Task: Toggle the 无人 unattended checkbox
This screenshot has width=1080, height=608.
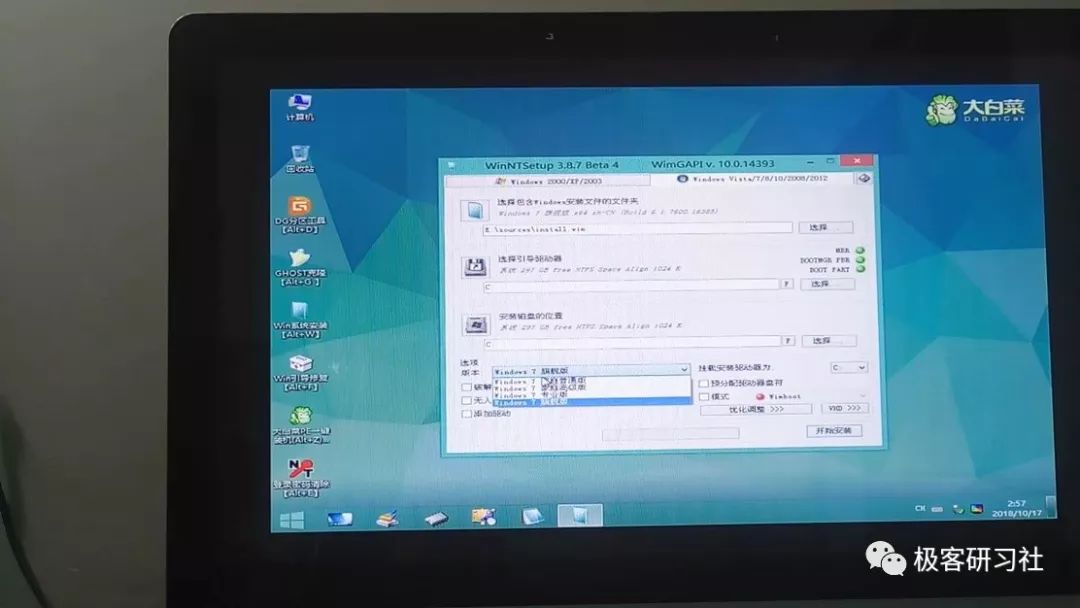Action: 466,400
